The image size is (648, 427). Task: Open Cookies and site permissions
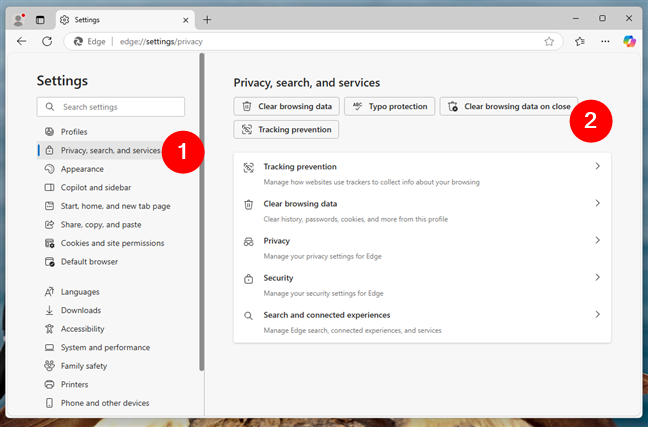click(112, 243)
